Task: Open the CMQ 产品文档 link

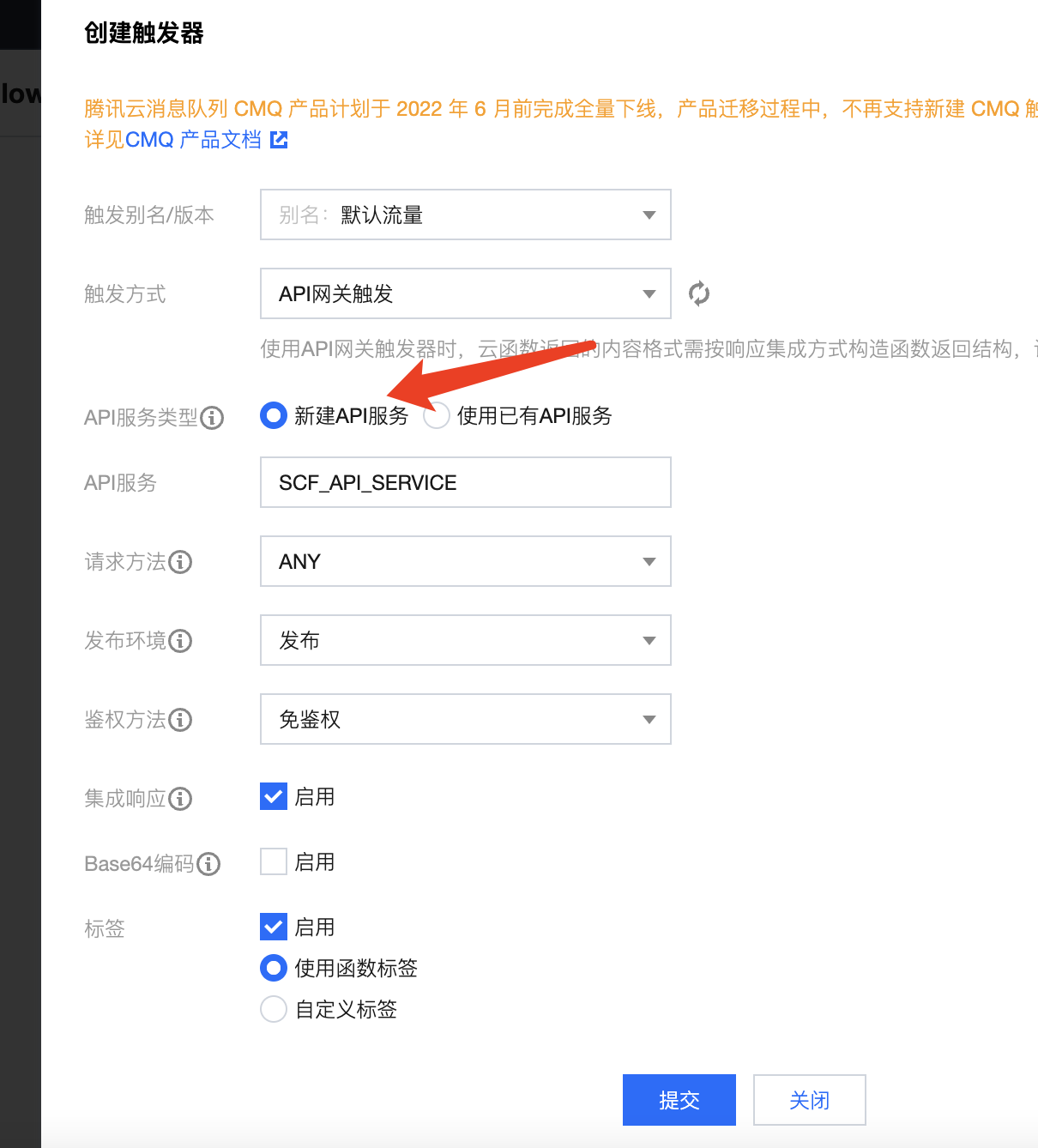Action: coord(195,139)
